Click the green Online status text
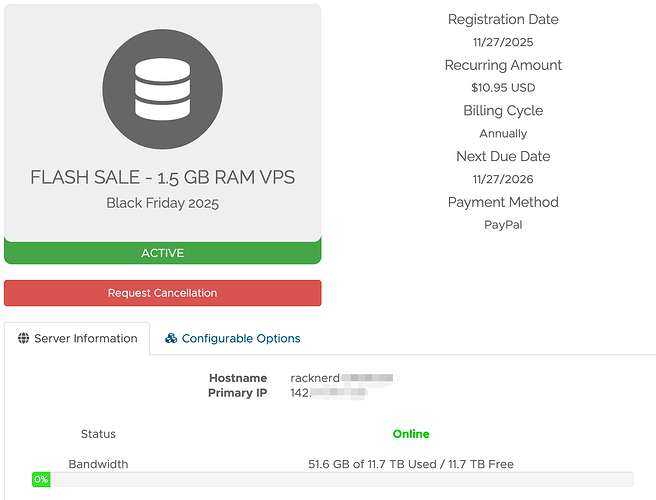 point(411,434)
